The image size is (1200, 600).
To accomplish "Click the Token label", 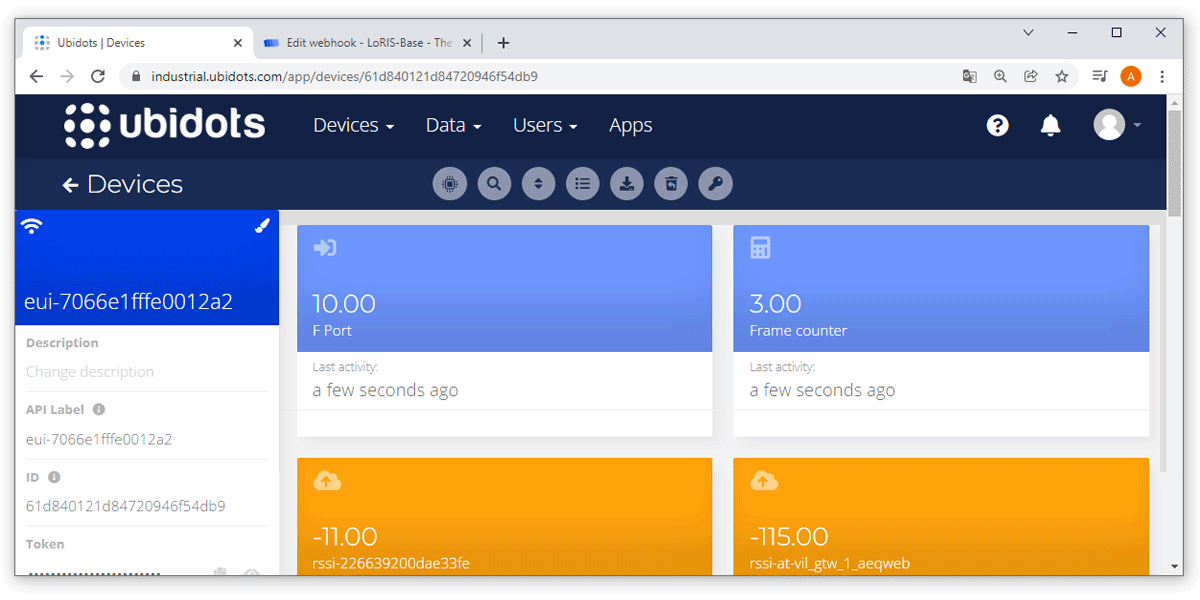I will pos(45,544).
